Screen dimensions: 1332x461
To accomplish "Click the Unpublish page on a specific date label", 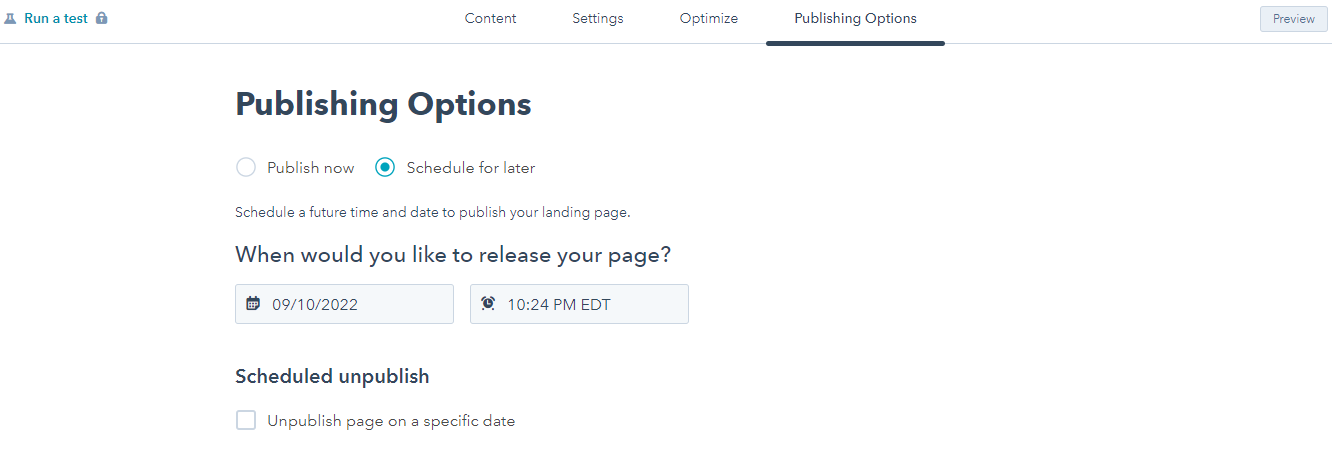I will pyautogui.click(x=391, y=421).
